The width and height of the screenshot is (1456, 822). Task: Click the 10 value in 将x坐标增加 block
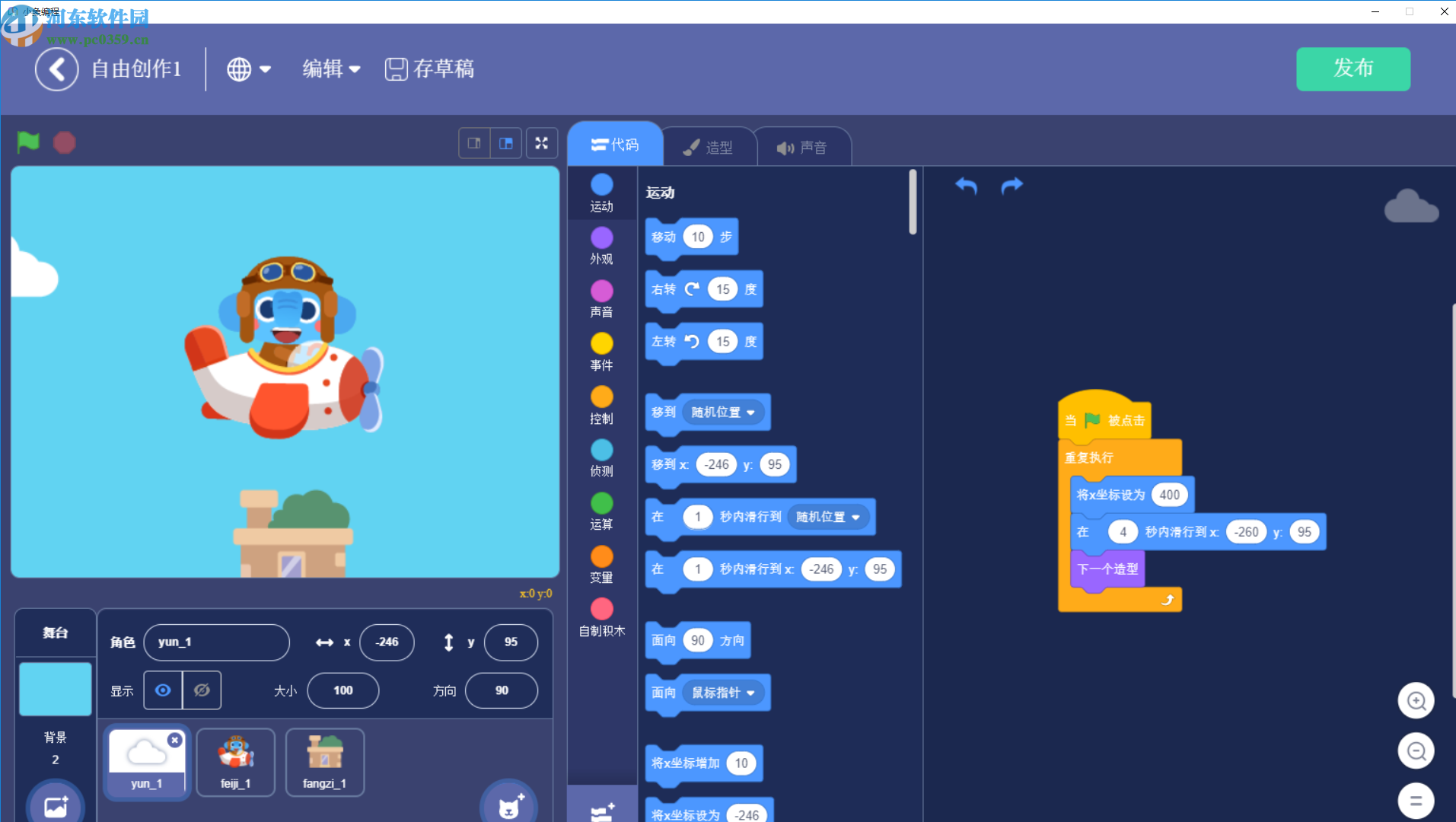(741, 763)
